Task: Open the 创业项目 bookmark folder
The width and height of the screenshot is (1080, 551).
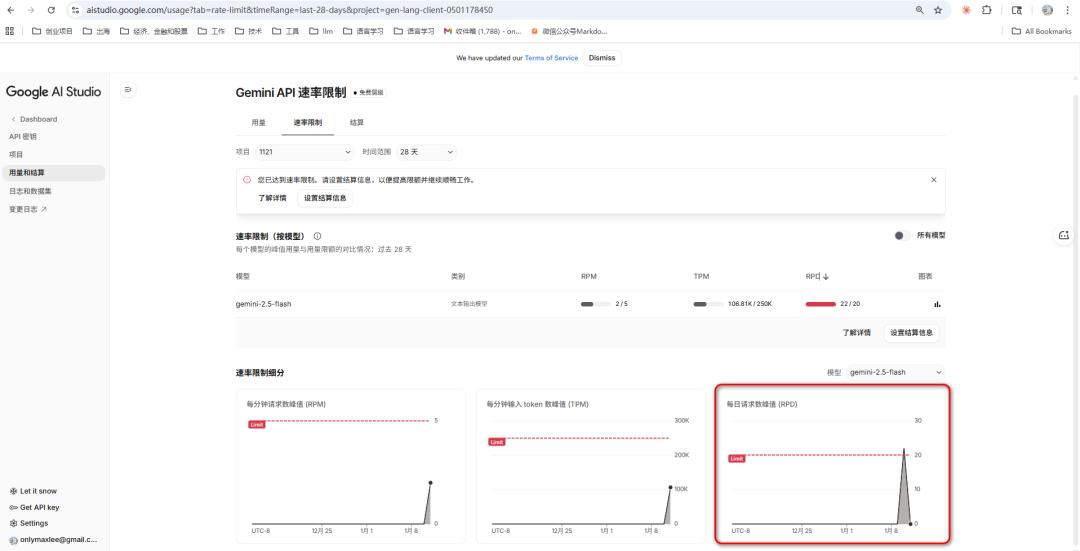Action: click(x=52, y=31)
